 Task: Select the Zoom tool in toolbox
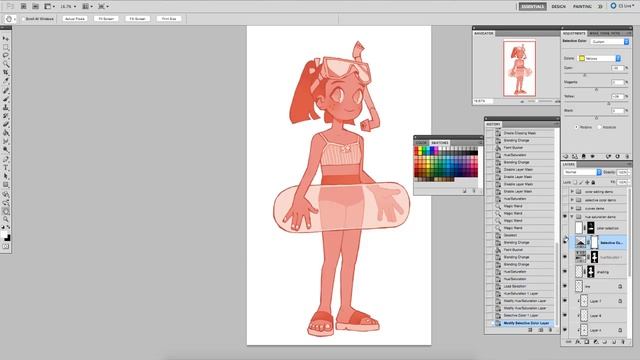coord(6,220)
